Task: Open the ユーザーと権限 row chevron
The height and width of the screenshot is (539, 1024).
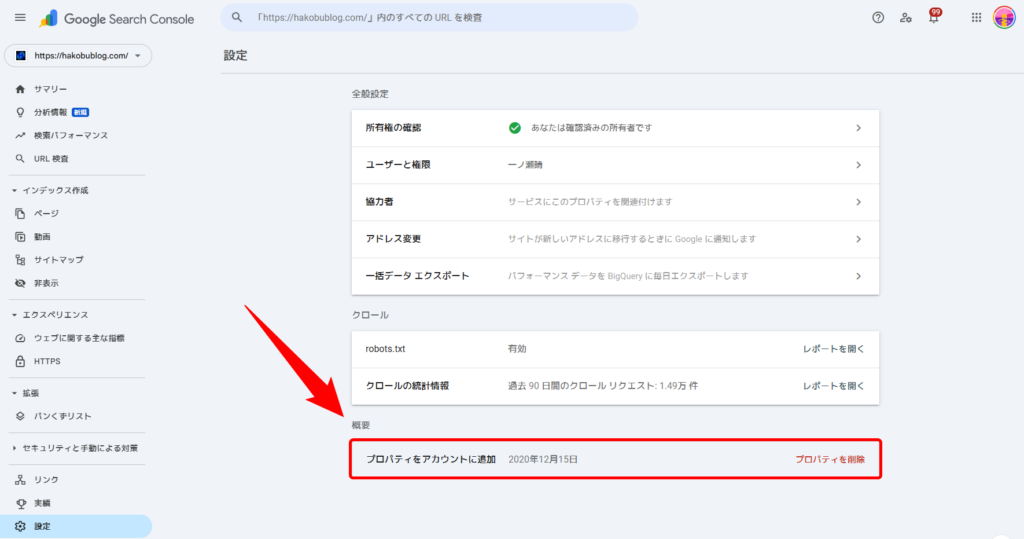Action: (858, 165)
